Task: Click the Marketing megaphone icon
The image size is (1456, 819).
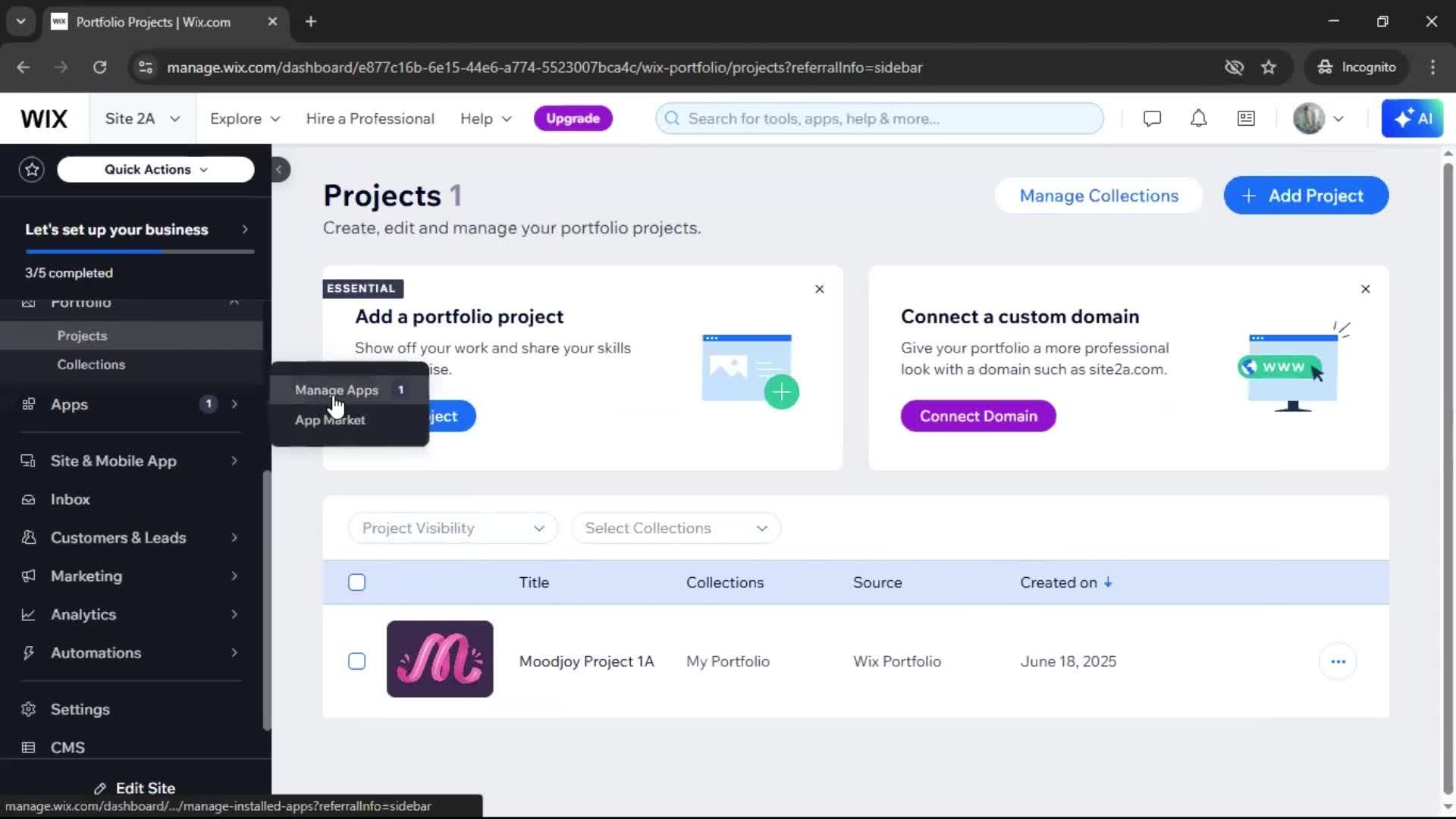Action: (x=29, y=576)
